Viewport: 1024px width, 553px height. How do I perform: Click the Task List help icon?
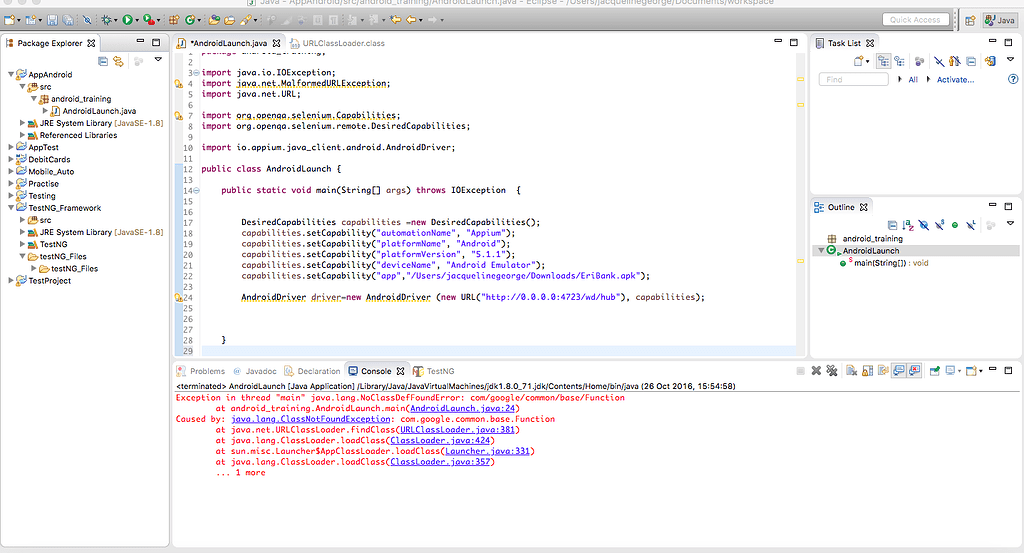(1013, 79)
